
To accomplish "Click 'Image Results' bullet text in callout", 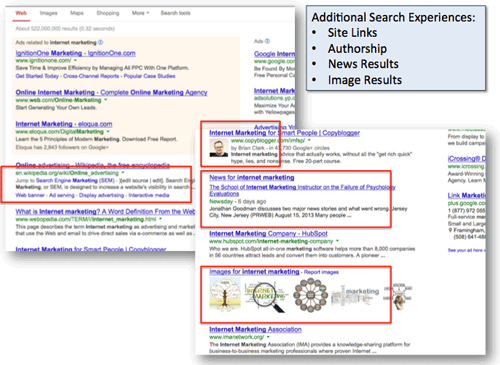I will pos(365,80).
